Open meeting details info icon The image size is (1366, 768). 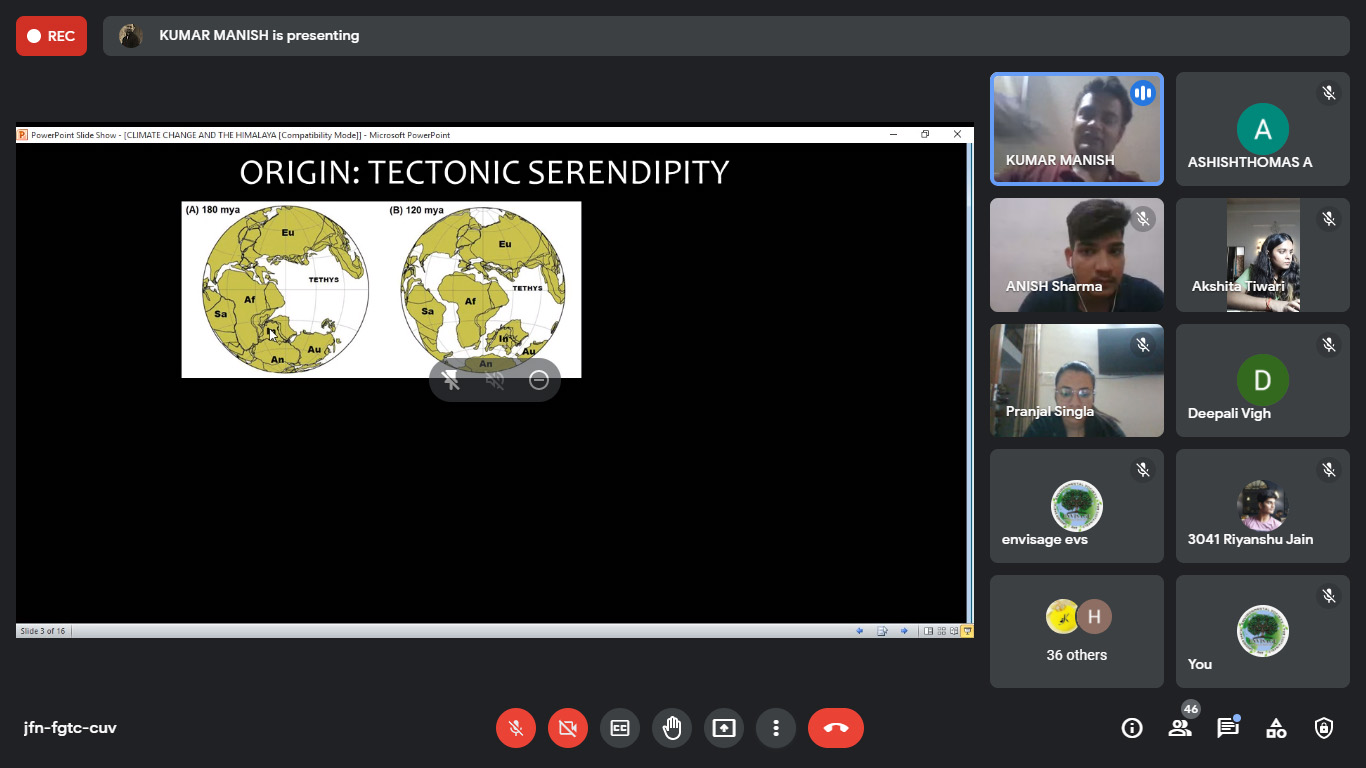coord(1132,728)
